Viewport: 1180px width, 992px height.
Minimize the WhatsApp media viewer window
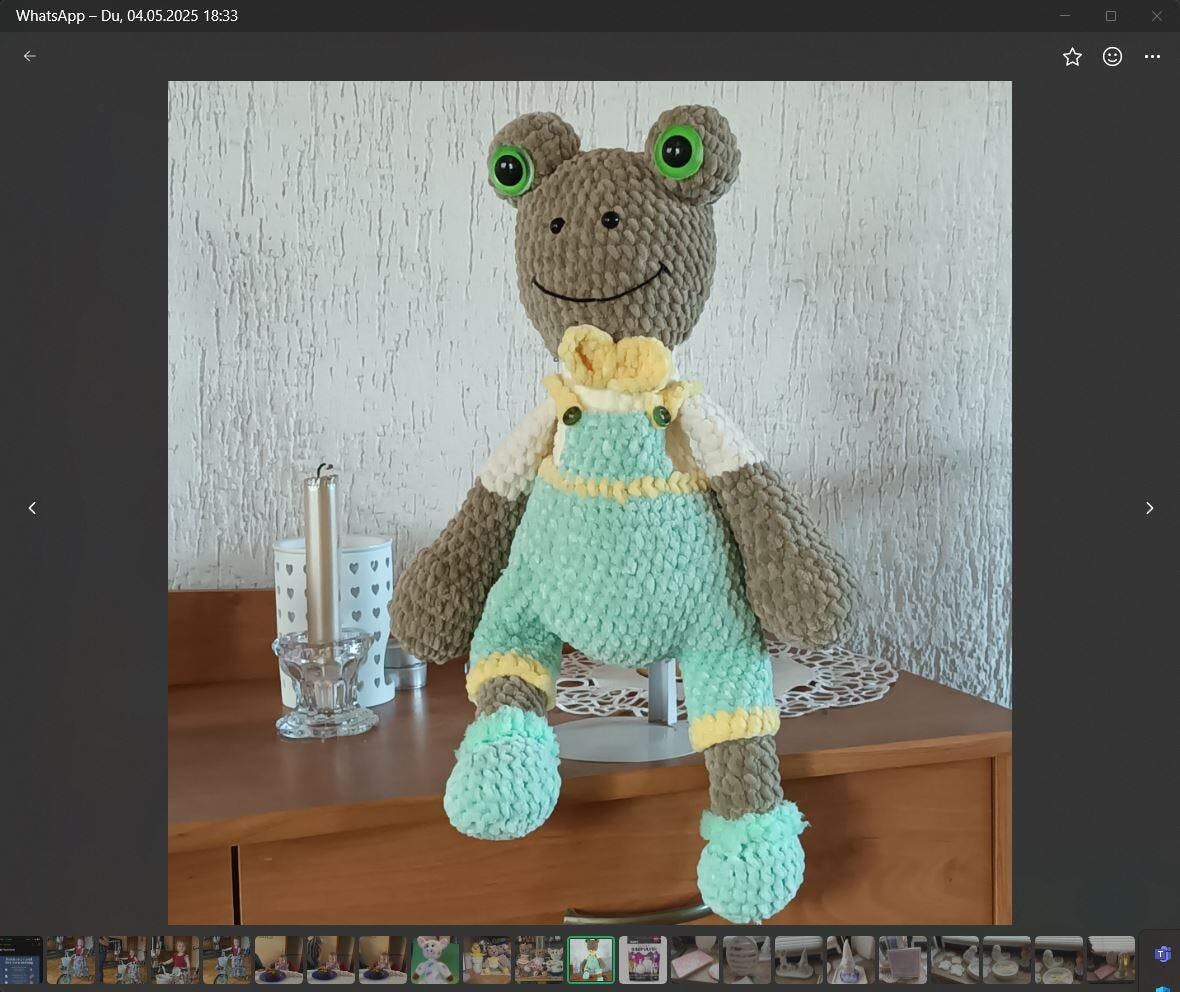tap(1065, 16)
